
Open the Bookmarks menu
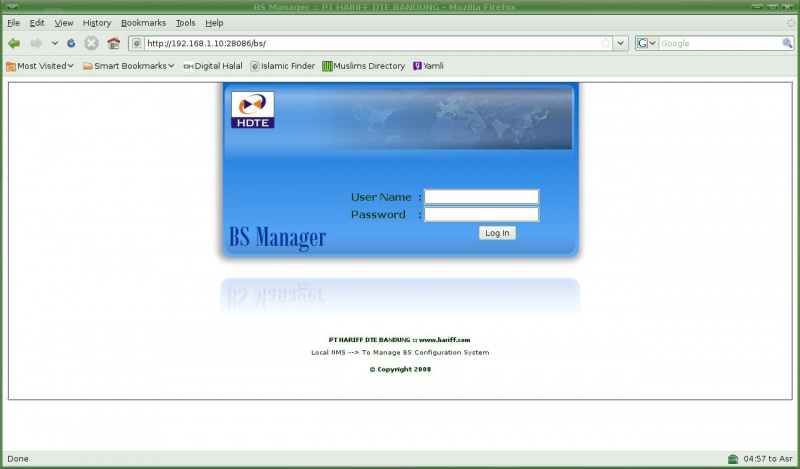[143, 22]
